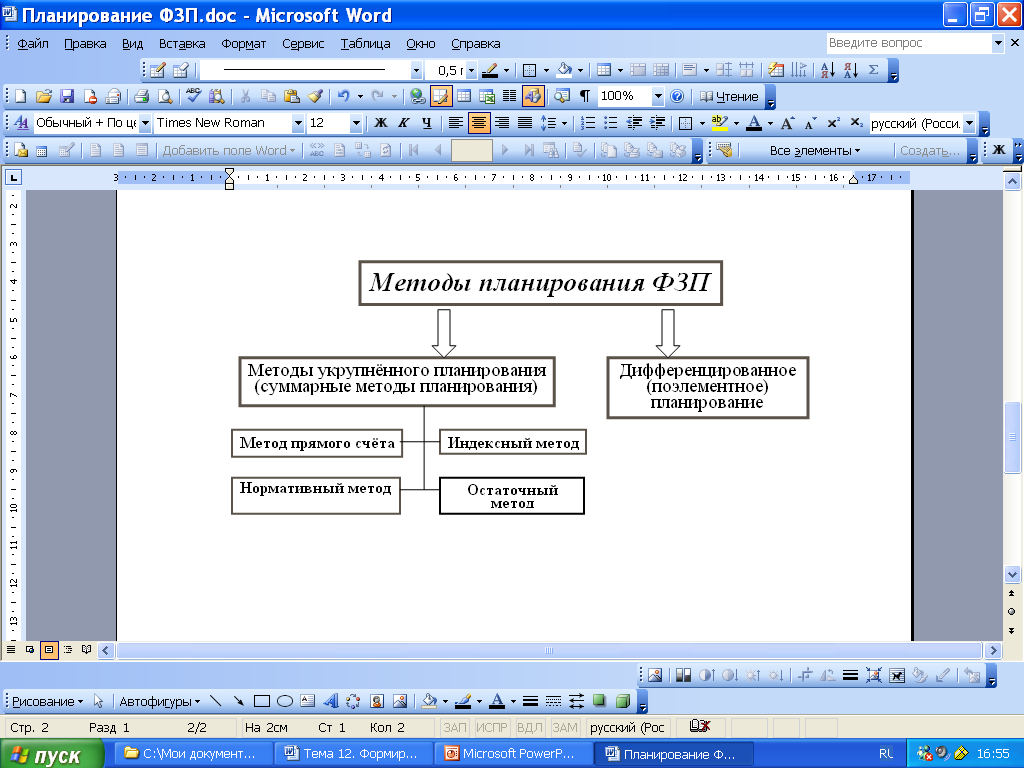This screenshot has height=768, width=1024.
Task: Insert a Word table
Action: coord(464,97)
